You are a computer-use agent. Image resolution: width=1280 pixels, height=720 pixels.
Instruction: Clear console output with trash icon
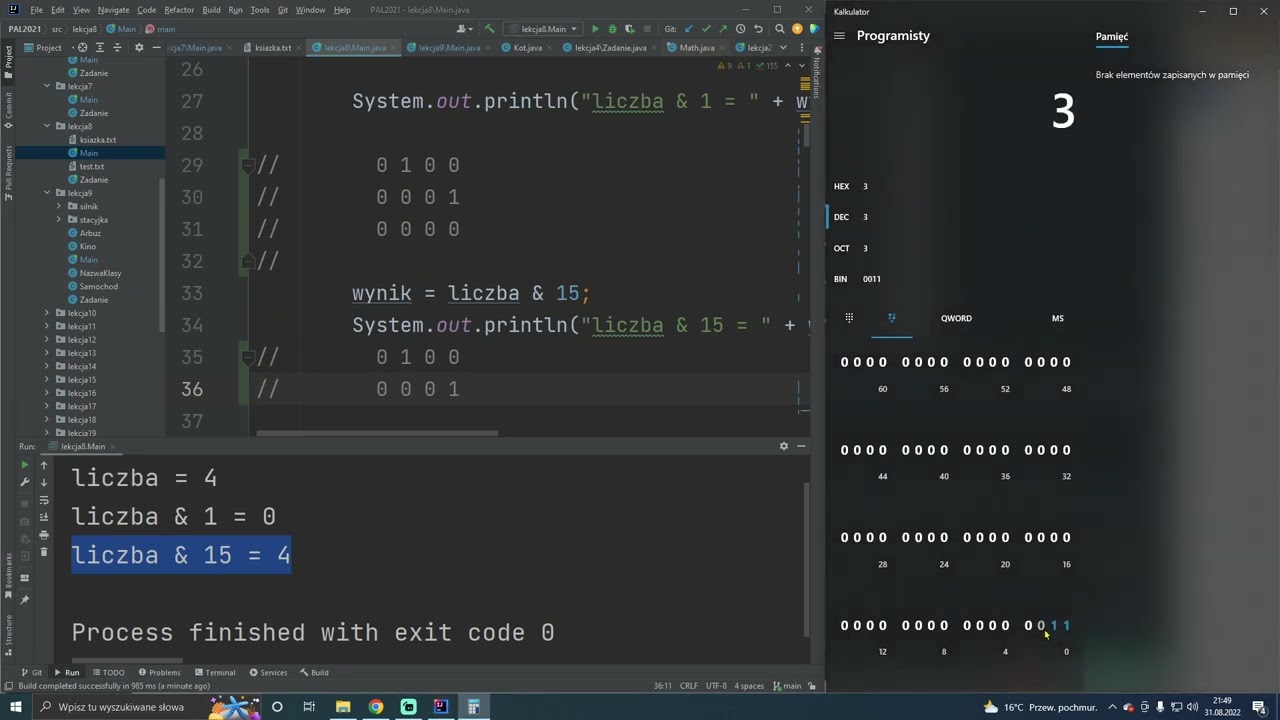pos(43,552)
